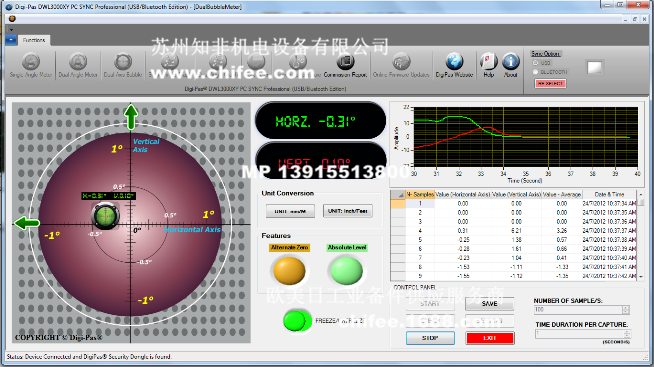Open the Digi-Pas Website globe icon
The height and width of the screenshot is (367, 654).
454,65
